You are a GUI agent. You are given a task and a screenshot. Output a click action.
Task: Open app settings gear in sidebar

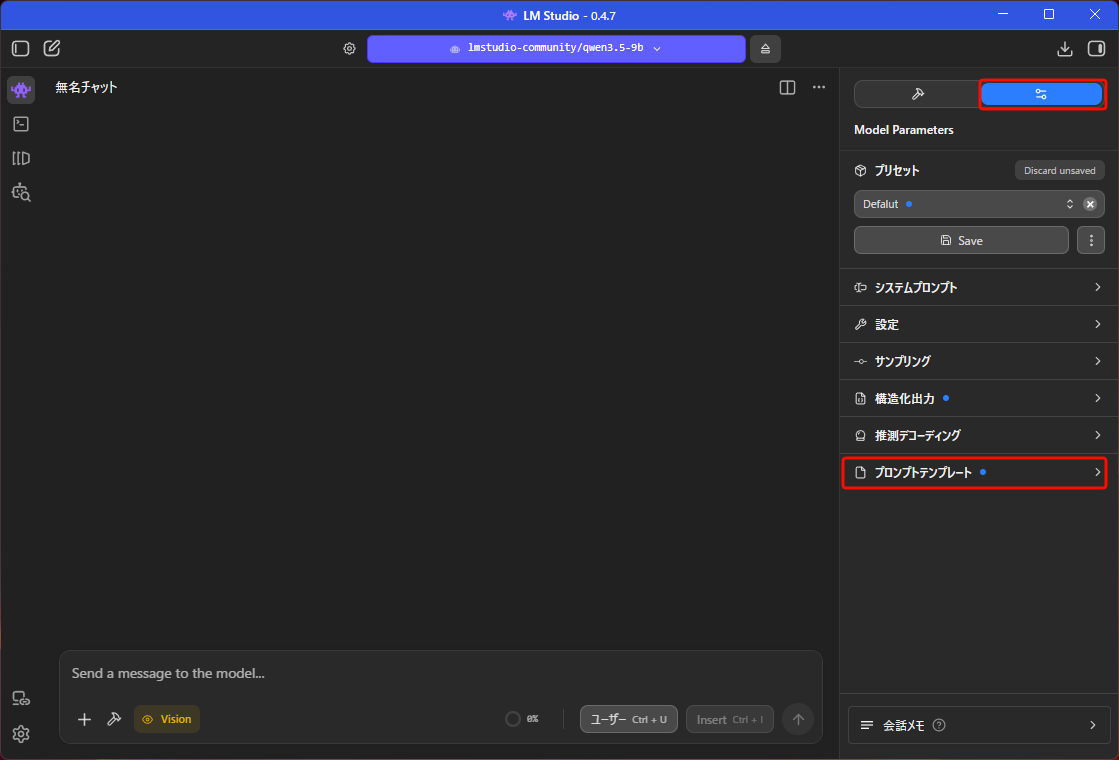tap(21, 734)
